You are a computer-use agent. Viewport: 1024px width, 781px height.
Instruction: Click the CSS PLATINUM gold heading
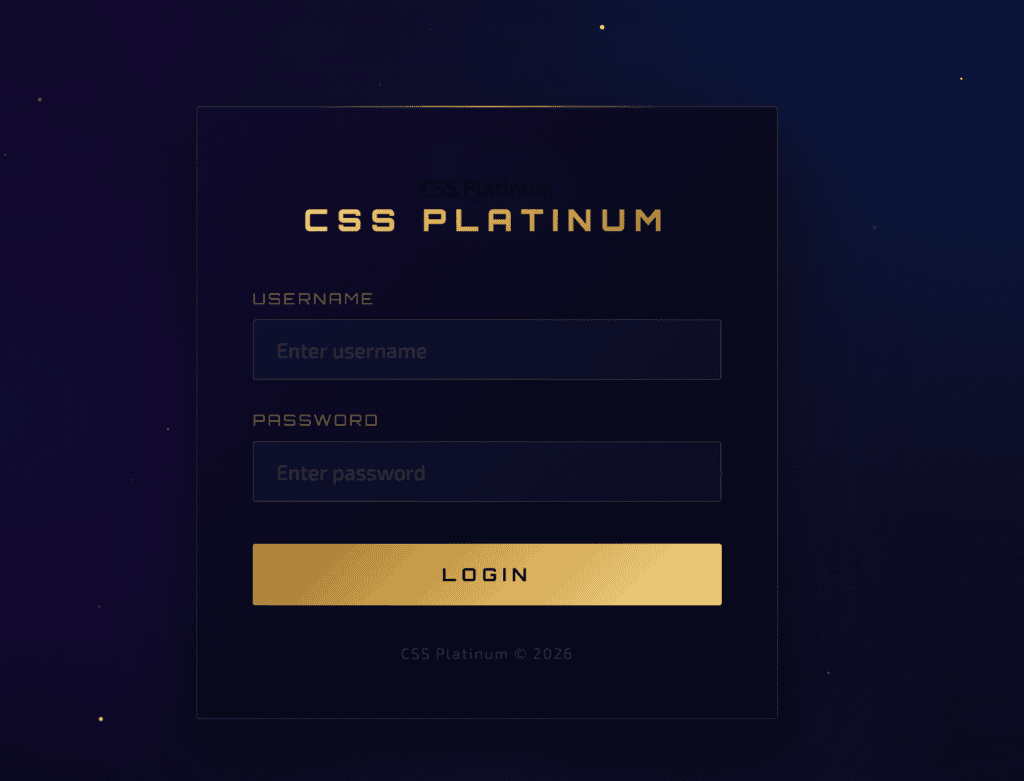(484, 220)
